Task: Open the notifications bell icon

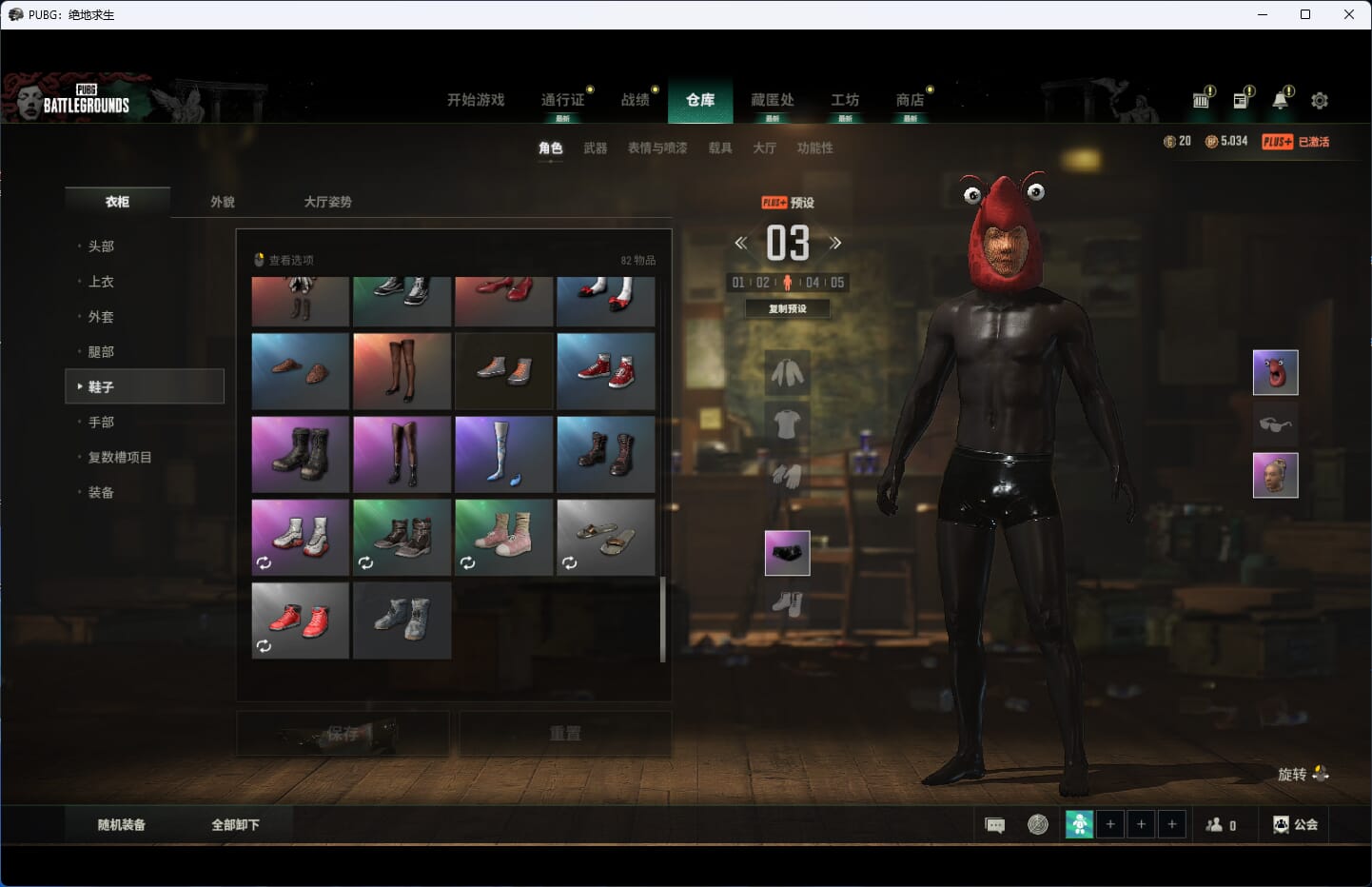Action: 1281,100
